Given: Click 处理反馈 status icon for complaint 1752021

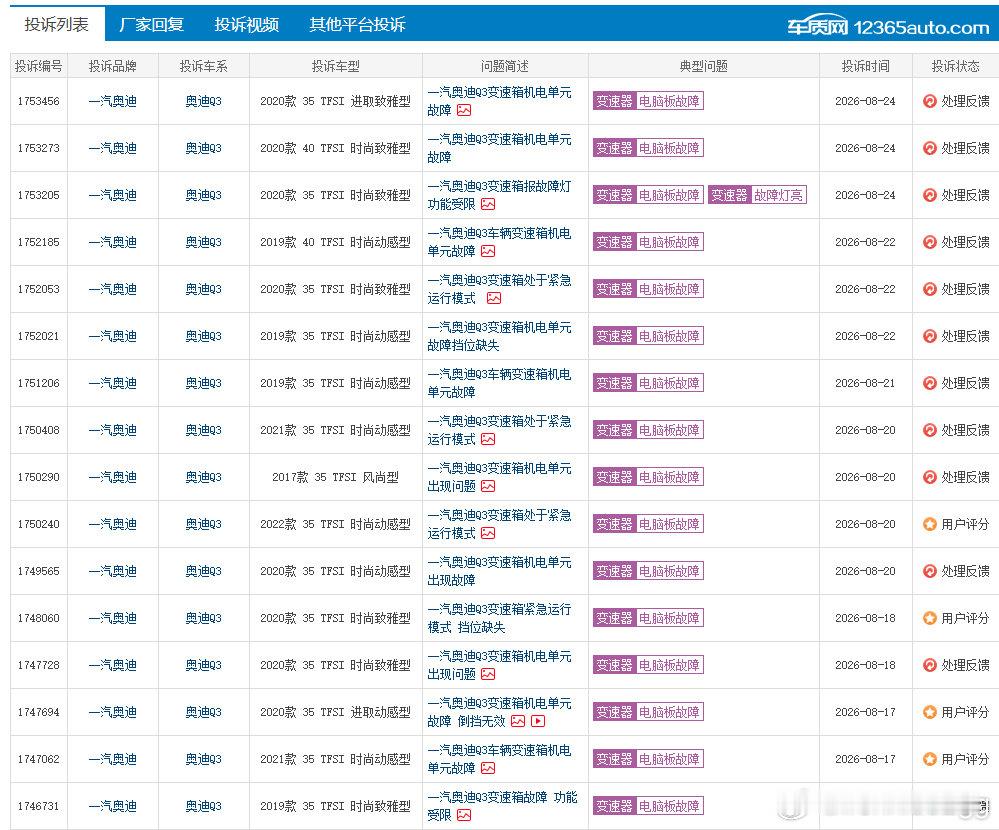Looking at the screenshot, I should click(930, 336).
